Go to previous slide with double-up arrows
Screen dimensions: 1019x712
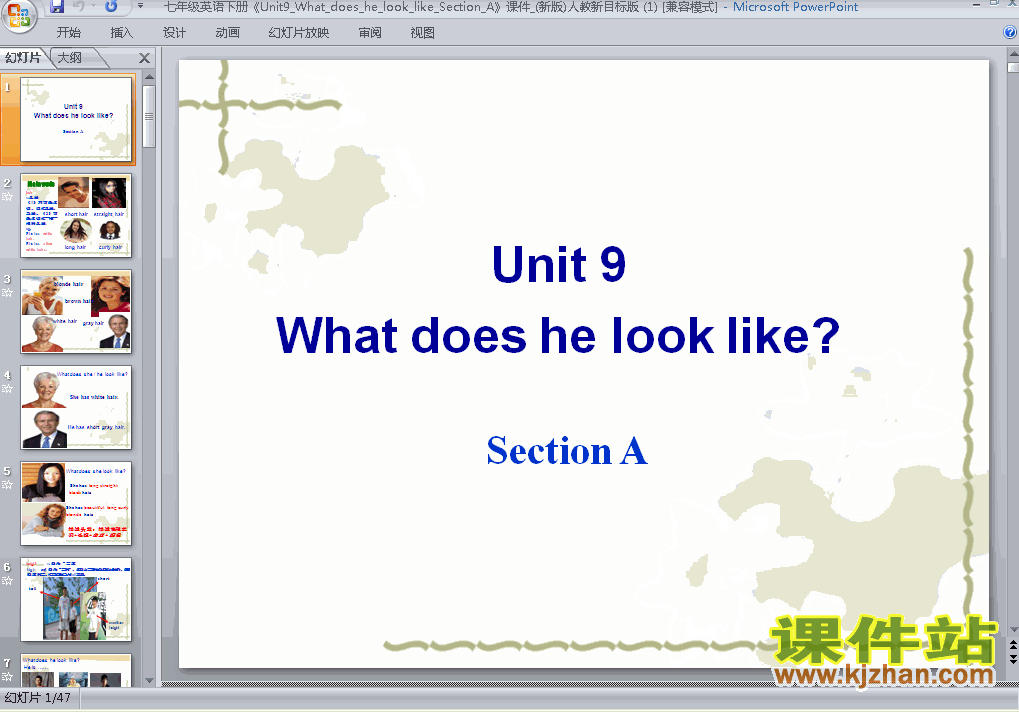point(1013,646)
